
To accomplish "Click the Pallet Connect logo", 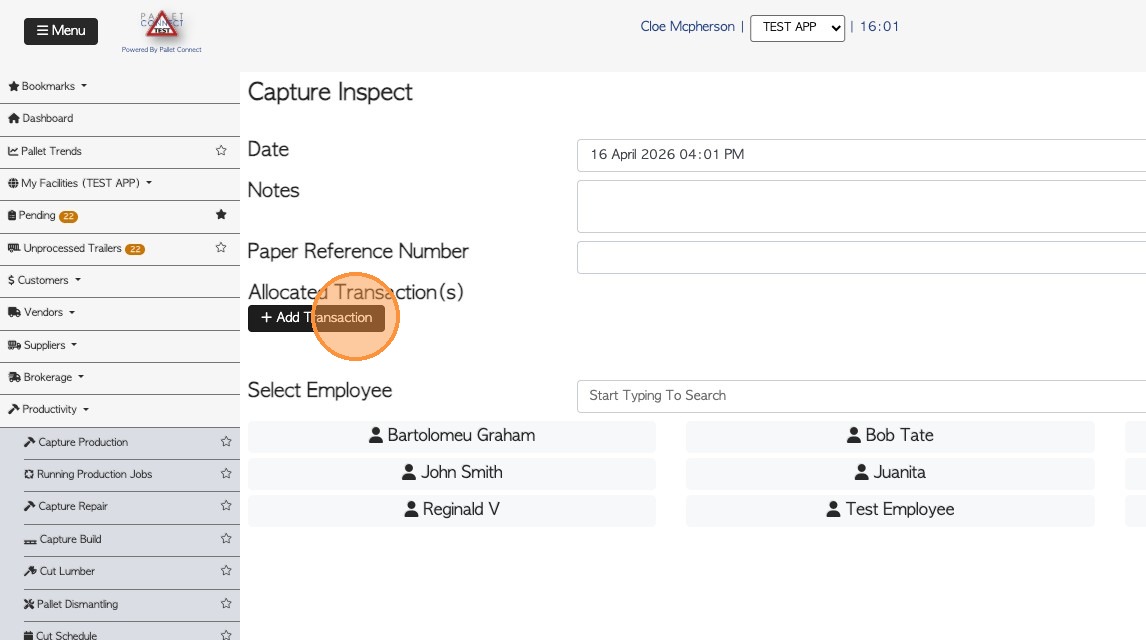I will [x=161, y=30].
